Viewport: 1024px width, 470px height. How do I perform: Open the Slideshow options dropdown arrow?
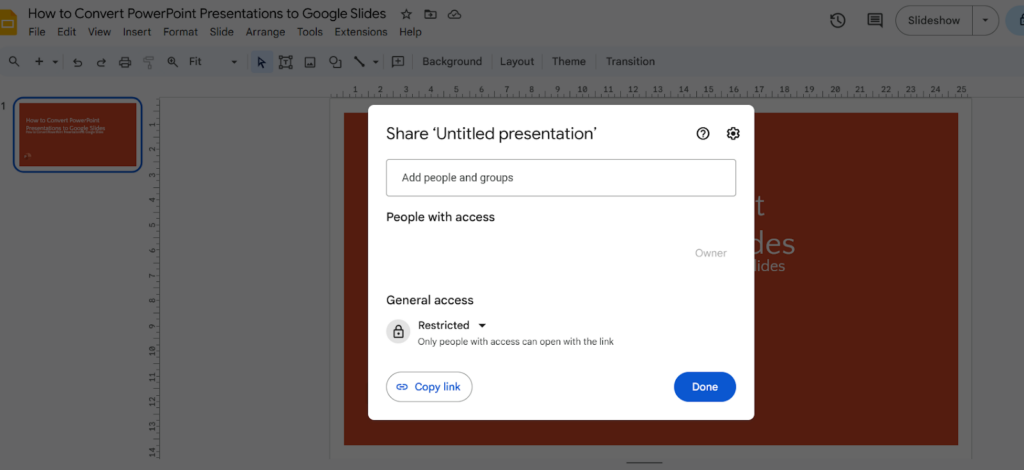(x=986, y=20)
